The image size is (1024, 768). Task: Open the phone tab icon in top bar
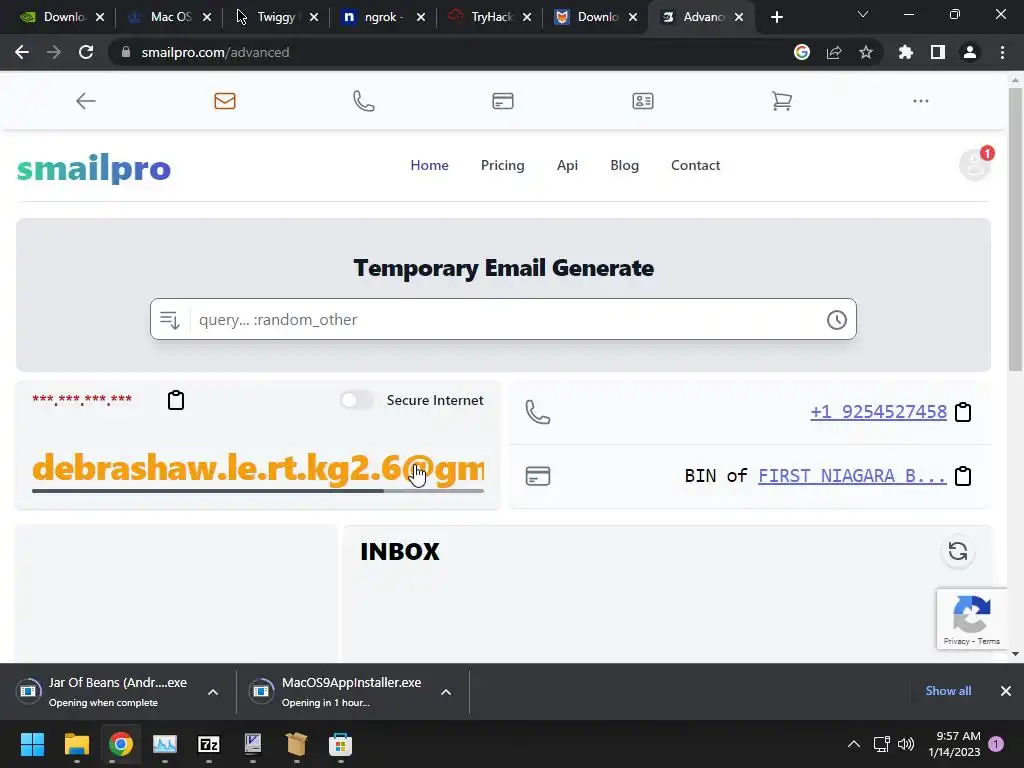coord(364,101)
